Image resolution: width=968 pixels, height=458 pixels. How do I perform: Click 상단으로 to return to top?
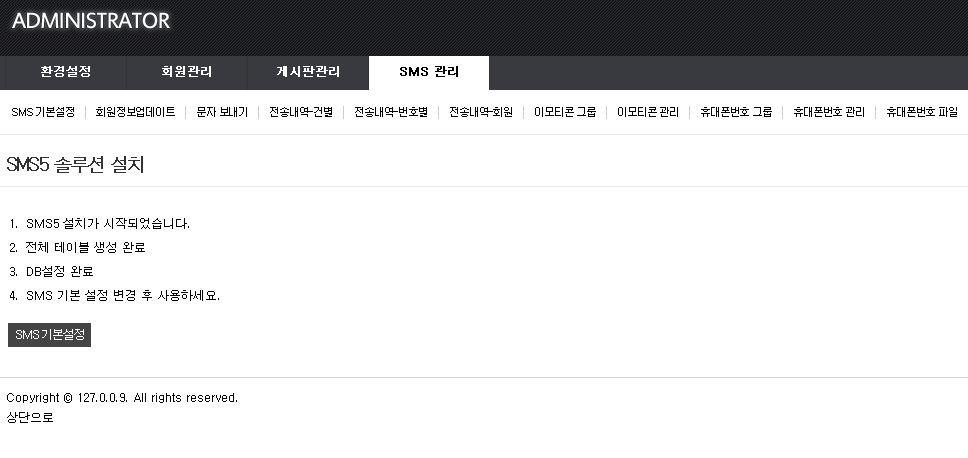30,417
